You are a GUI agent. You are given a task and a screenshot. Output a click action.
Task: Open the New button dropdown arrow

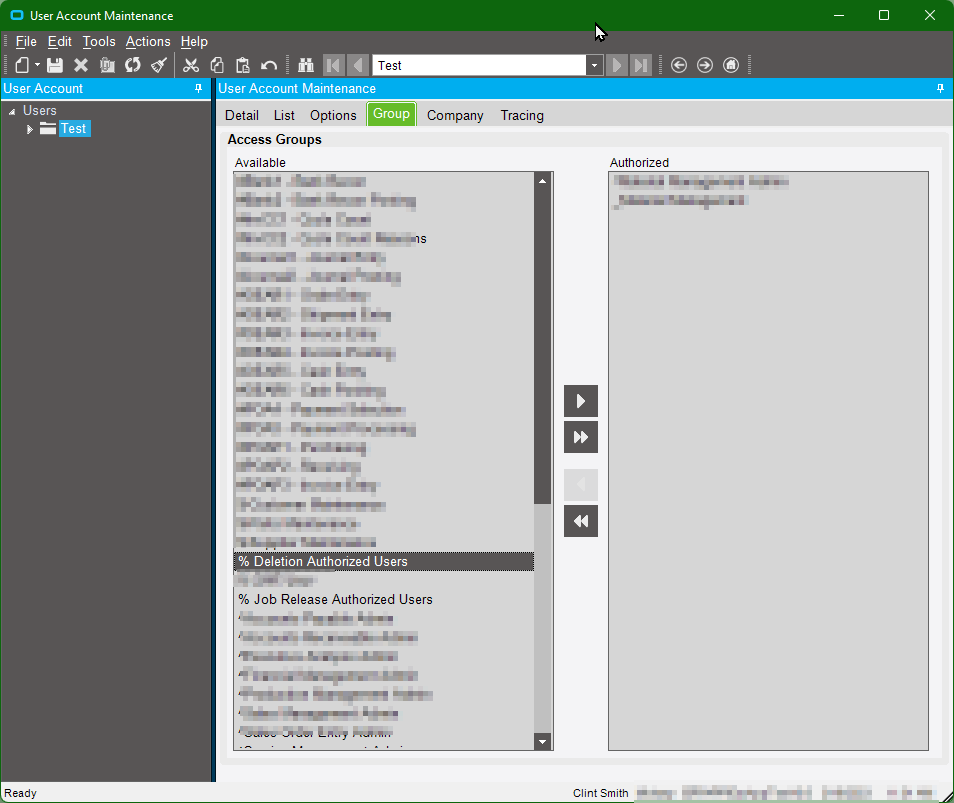click(x=37, y=65)
